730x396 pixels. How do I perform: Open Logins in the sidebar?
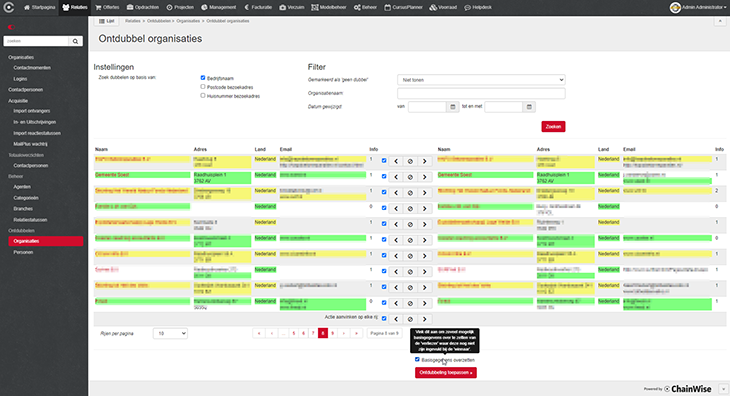[x=20, y=79]
